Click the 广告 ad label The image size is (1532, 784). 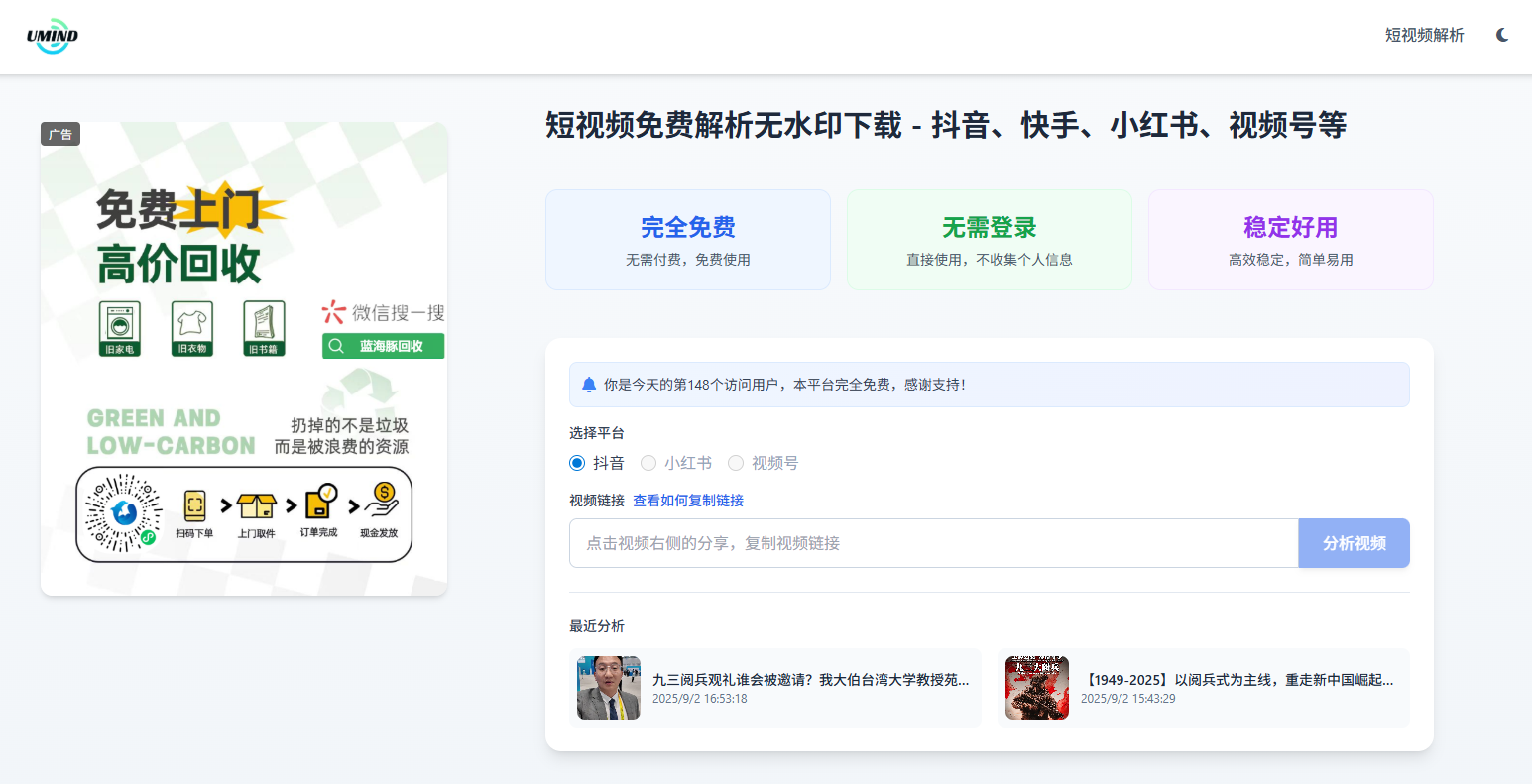click(60, 135)
